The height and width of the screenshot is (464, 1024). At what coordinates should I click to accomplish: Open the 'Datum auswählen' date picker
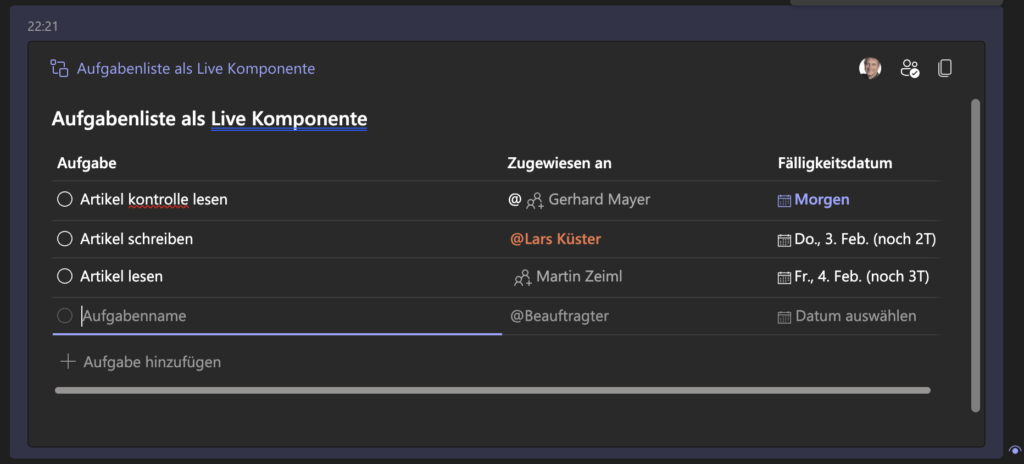847,317
